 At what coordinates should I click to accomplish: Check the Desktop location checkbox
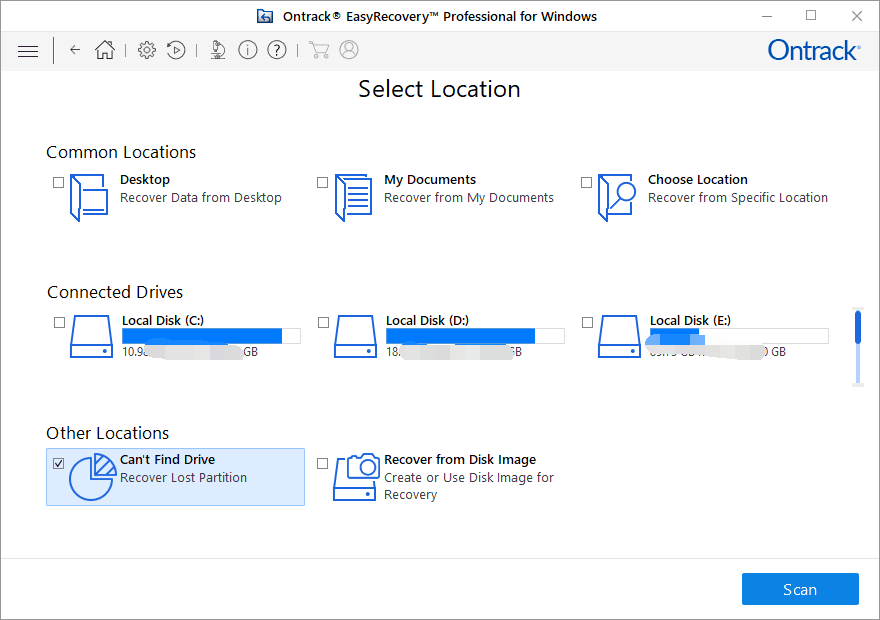(x=58, y=182)
